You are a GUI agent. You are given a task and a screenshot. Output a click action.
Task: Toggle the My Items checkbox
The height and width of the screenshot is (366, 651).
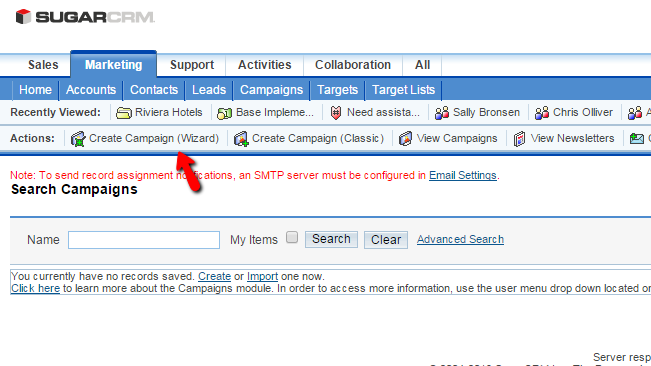click(x=292, y=237)
